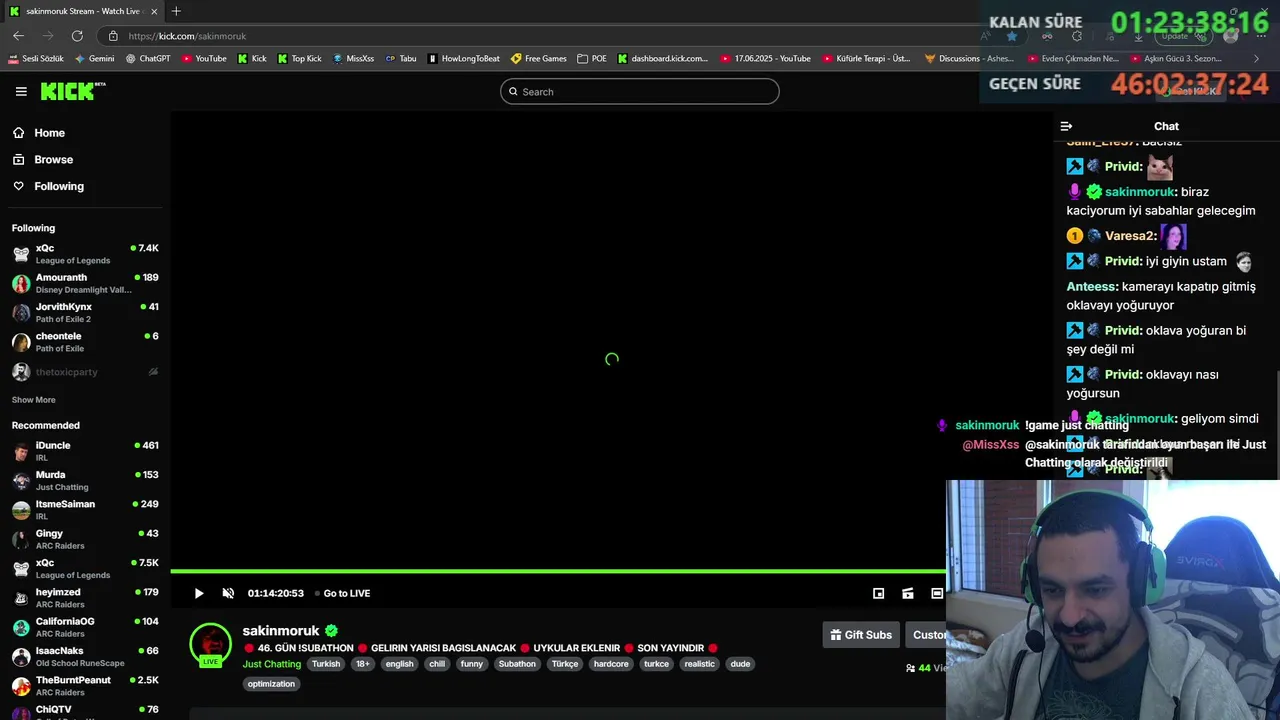Screen dimensions: 1280x720
Task: Open the POE bookmarks folder
Action: [x=592, y=58]
